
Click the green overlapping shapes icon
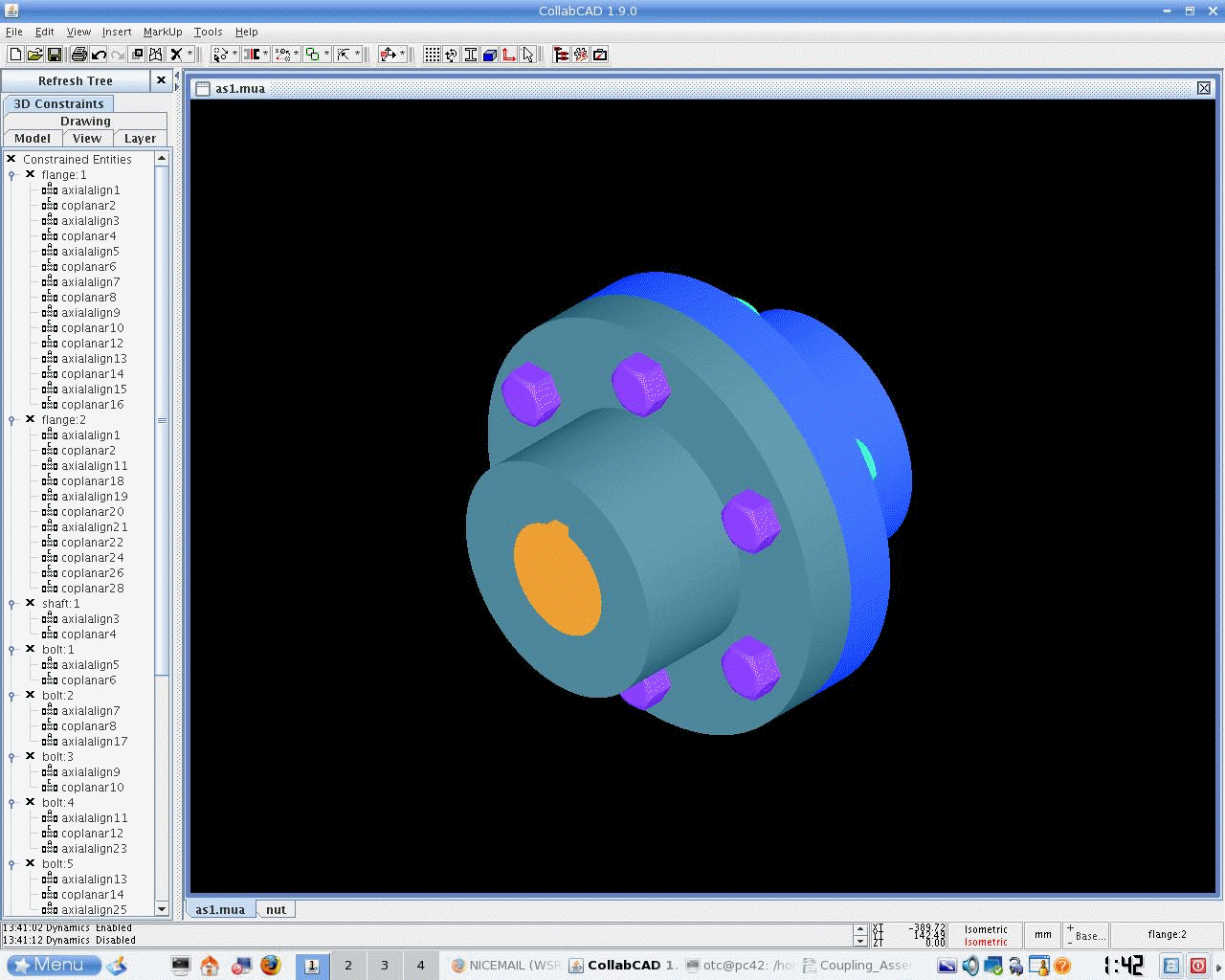pos(313,55)
